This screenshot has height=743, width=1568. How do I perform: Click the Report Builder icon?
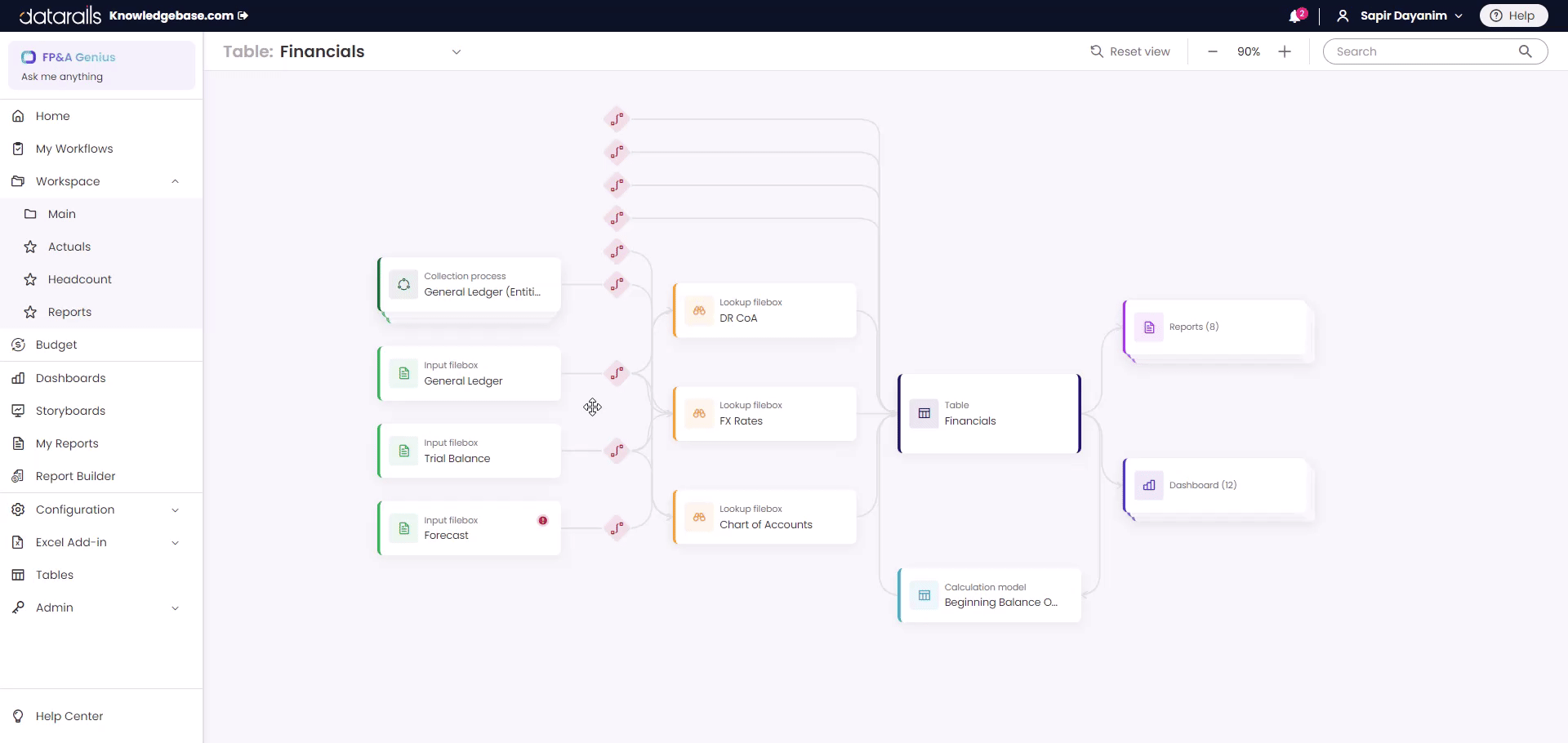click(18, 476)
